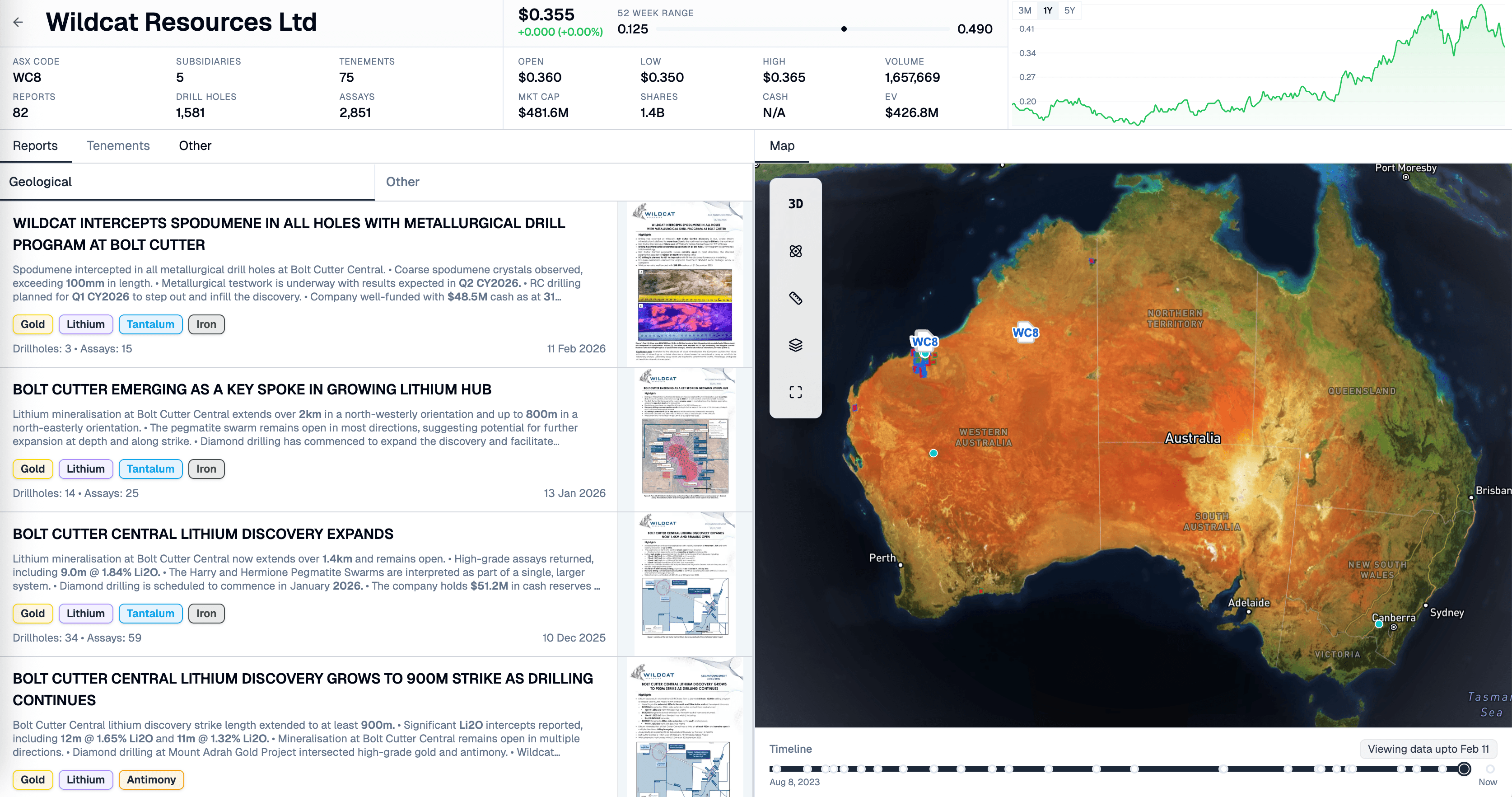Click Antimony tag on the last report
Image resolution: width=1512 pixels, height=797 pixels.
151,779
